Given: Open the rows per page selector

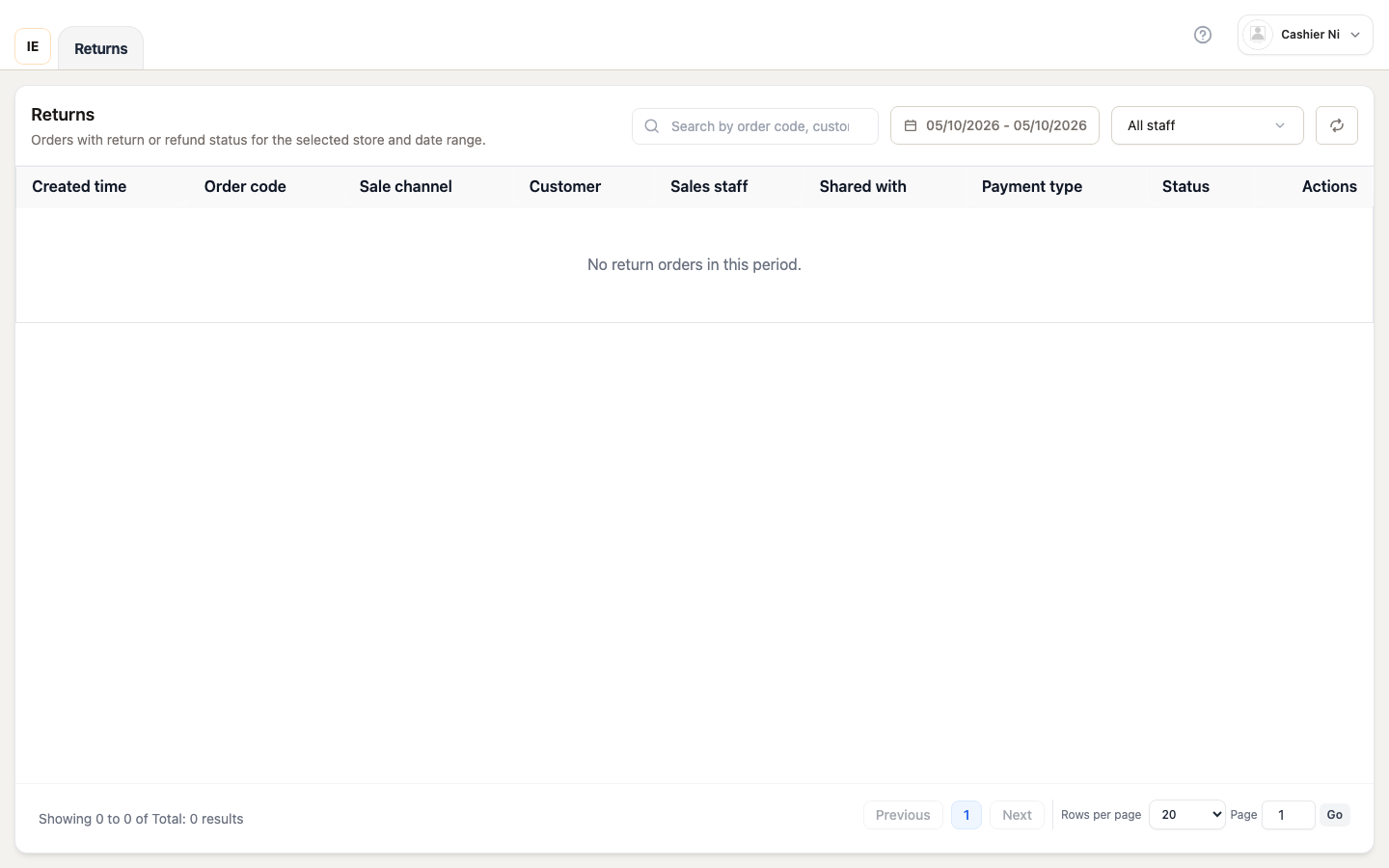Looking at the screenshot, I should pos(1186,815).
